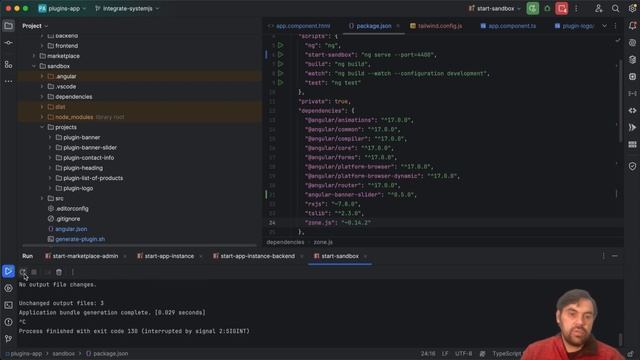The width and height of the screenshot is (640, 360).
Task: Rerun start-sandbox in Run panel toolbar
Action: point(22,272)
